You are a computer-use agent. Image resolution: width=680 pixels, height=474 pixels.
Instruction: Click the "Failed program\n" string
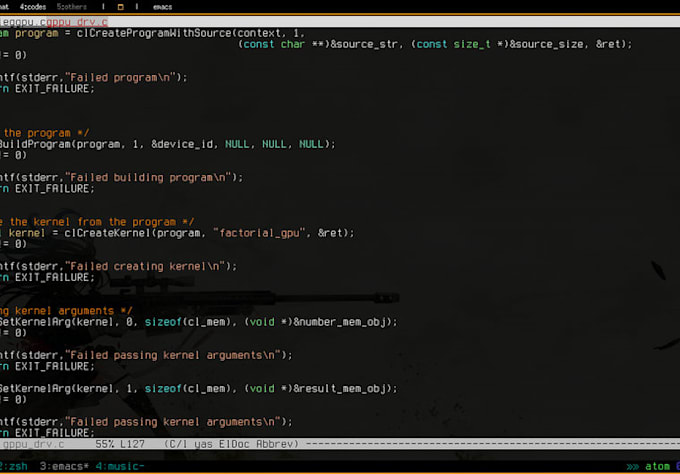[x=120, y=78]
